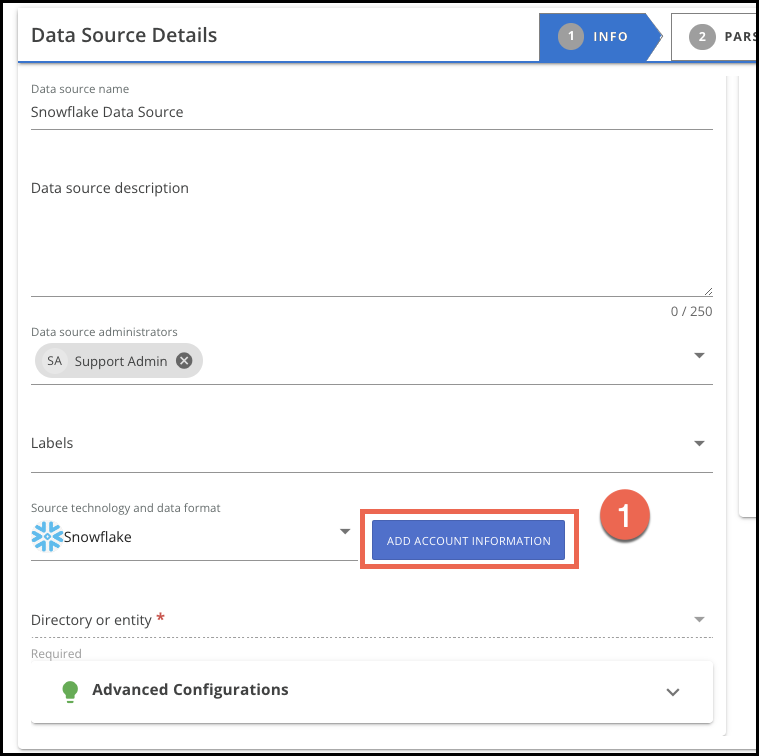Click the green lightbulb icon
This screenshot has width=759, height=756.
[70, 690]
